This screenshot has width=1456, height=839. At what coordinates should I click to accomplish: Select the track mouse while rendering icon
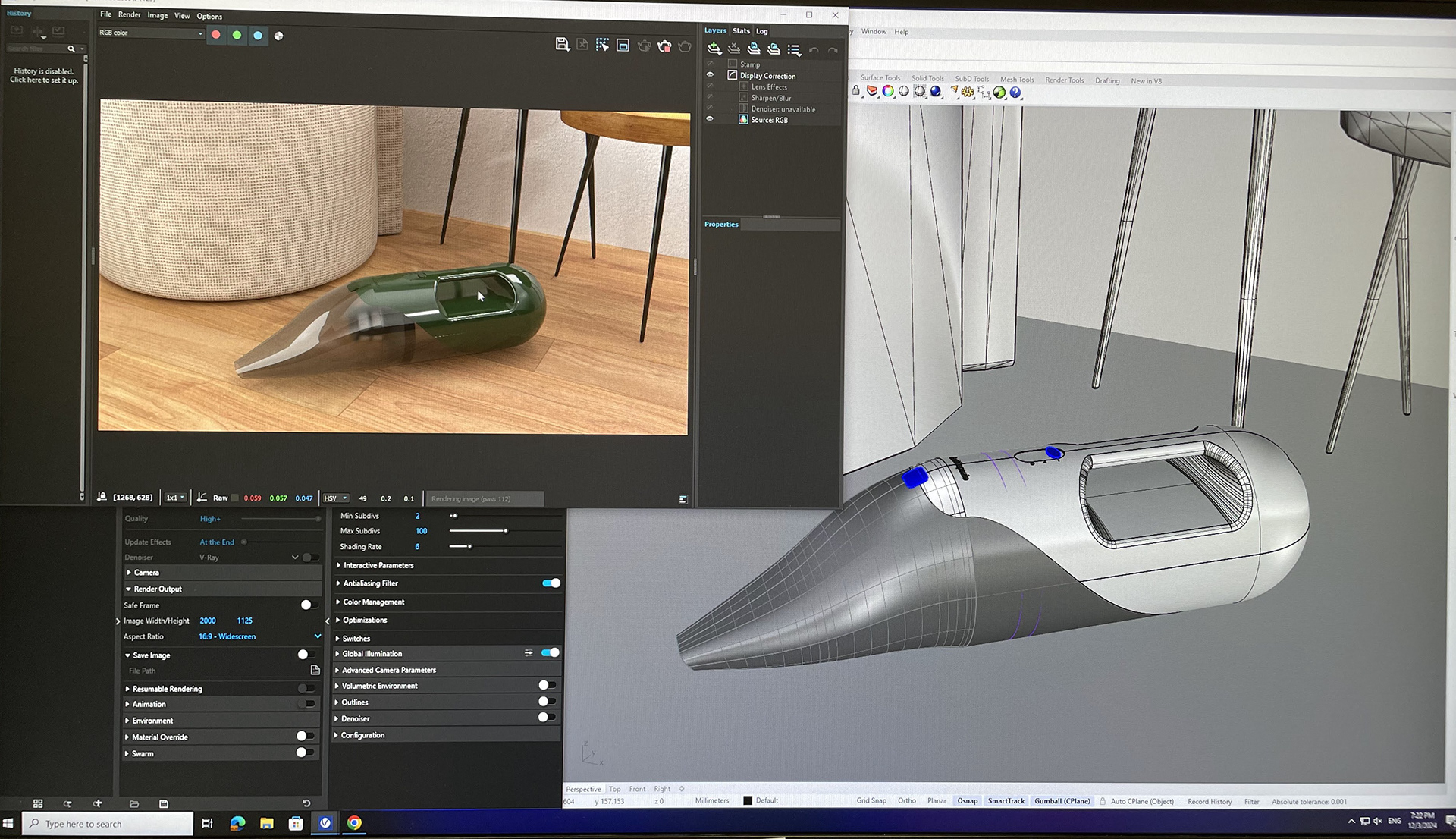[602, 46]
